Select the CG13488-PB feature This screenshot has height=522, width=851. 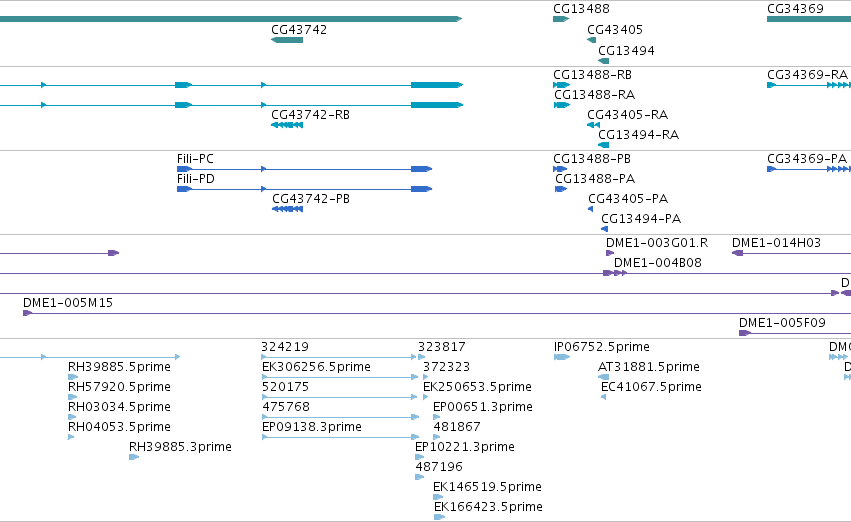592,159
